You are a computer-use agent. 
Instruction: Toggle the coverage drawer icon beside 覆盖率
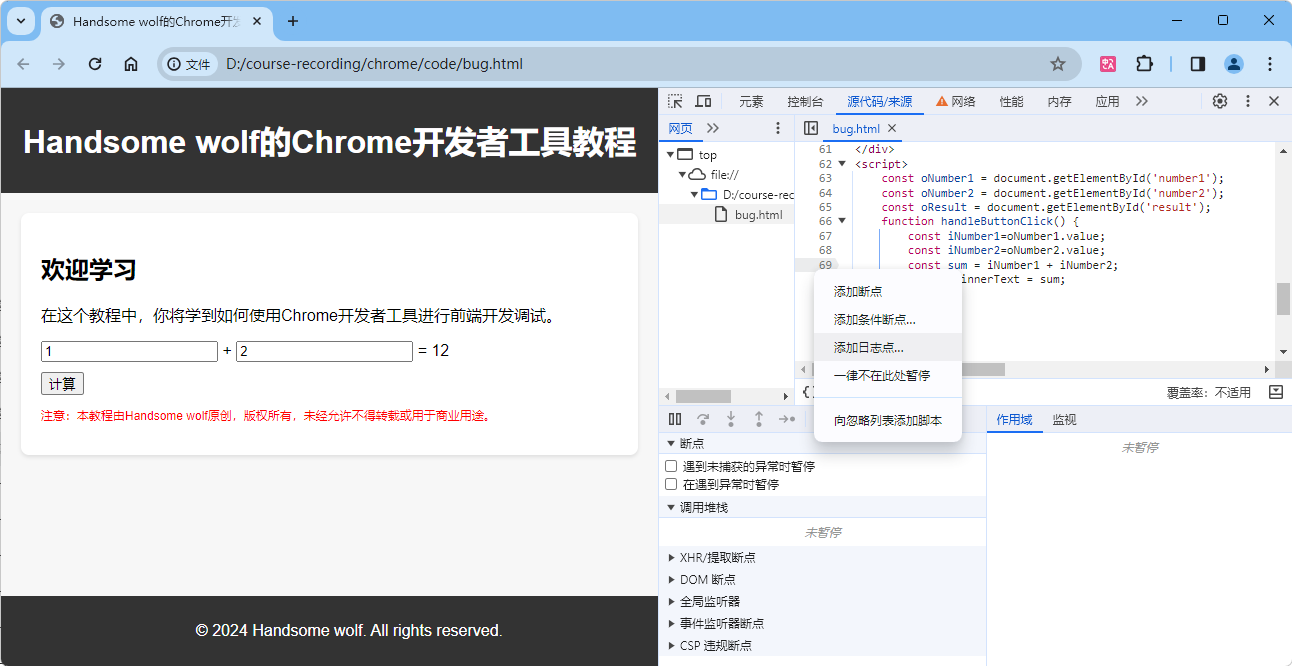[1276, 392]
